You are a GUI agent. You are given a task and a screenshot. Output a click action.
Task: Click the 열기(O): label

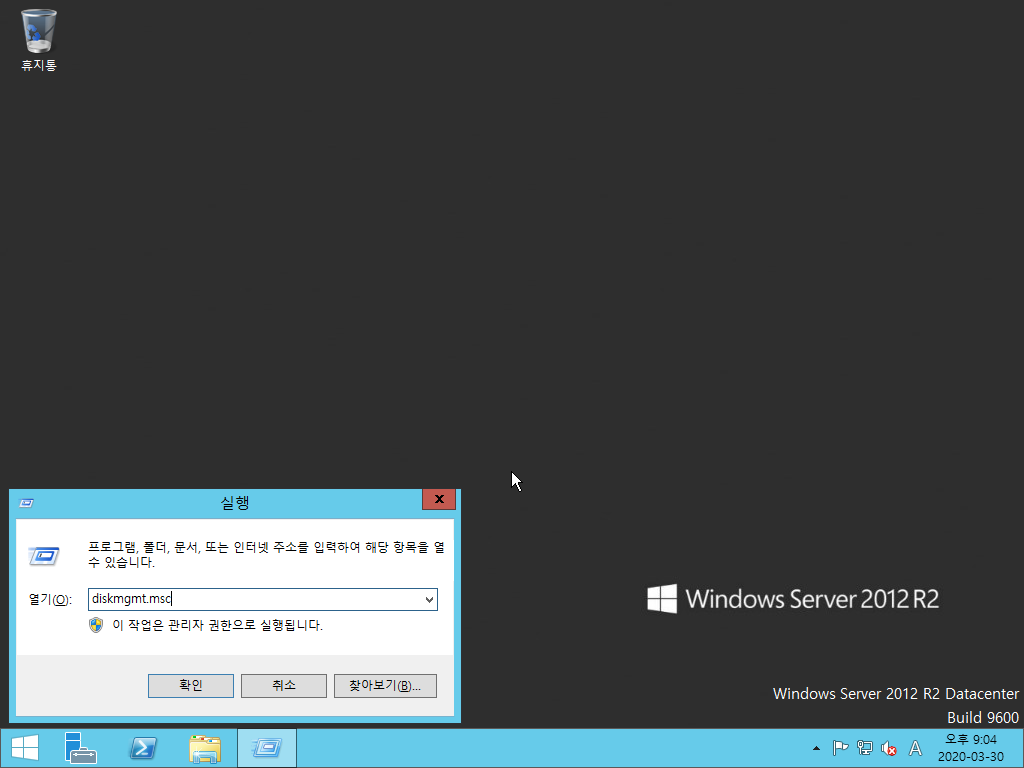tap(50, 600)
